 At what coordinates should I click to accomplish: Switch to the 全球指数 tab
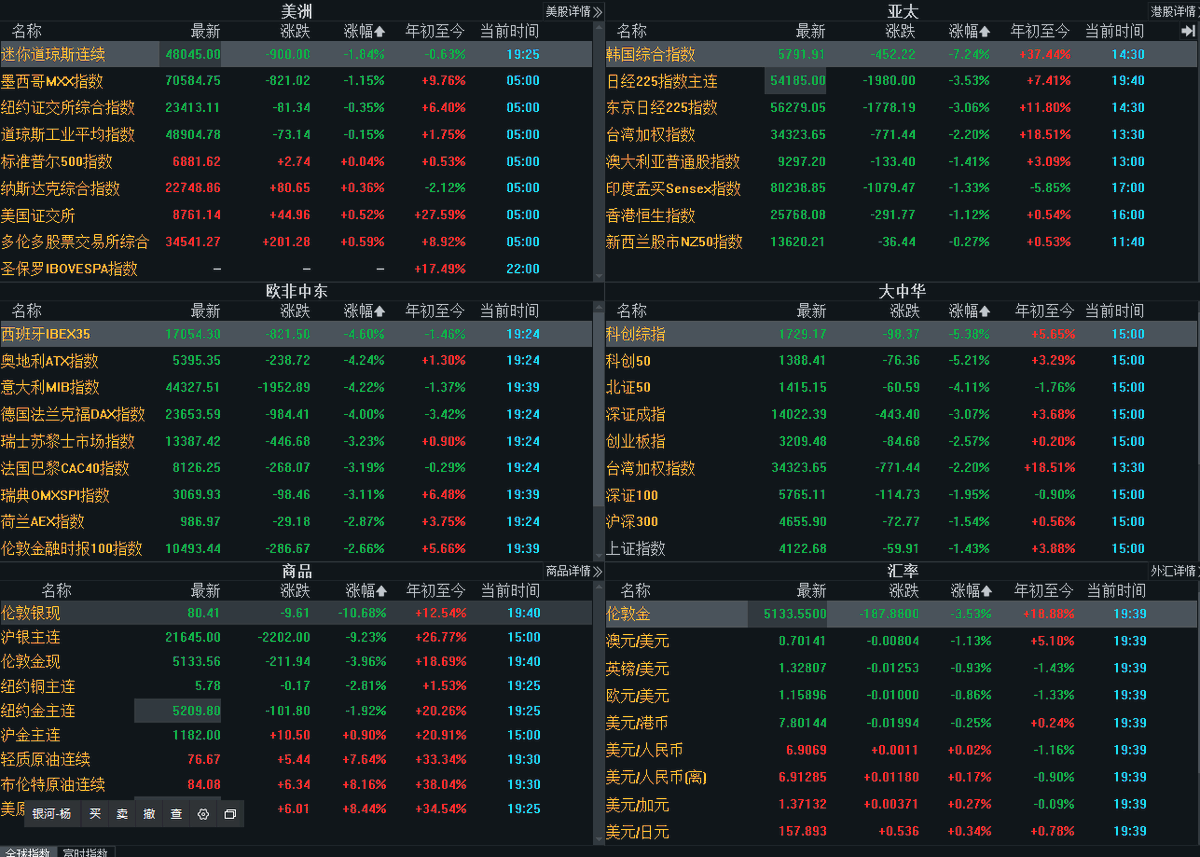26,852
